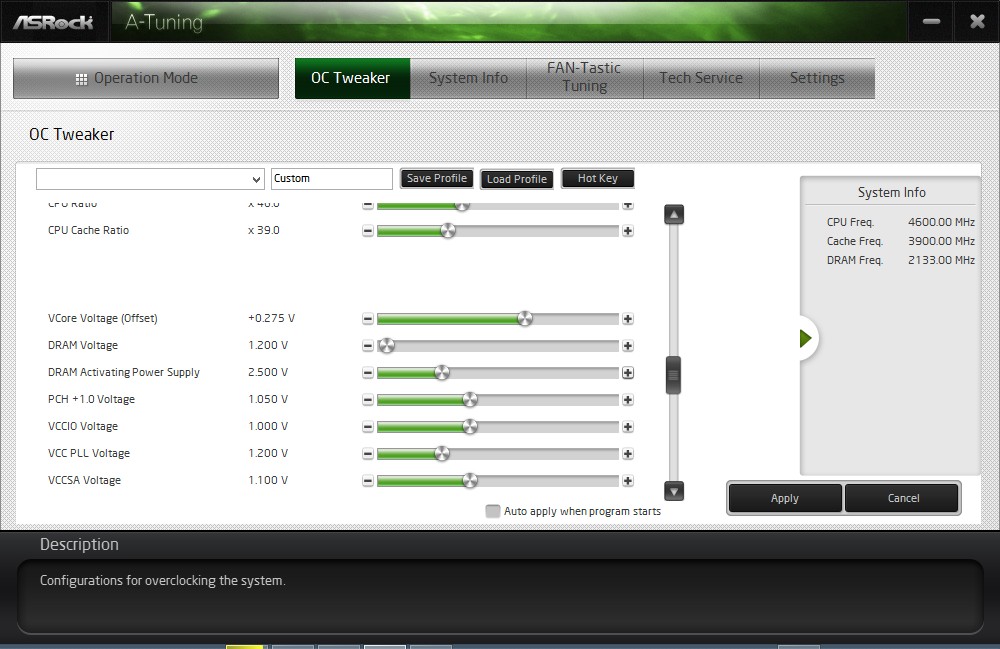Decrease VCCIO Voltage with minus button
1000x649 pixels.
(367, 427)
